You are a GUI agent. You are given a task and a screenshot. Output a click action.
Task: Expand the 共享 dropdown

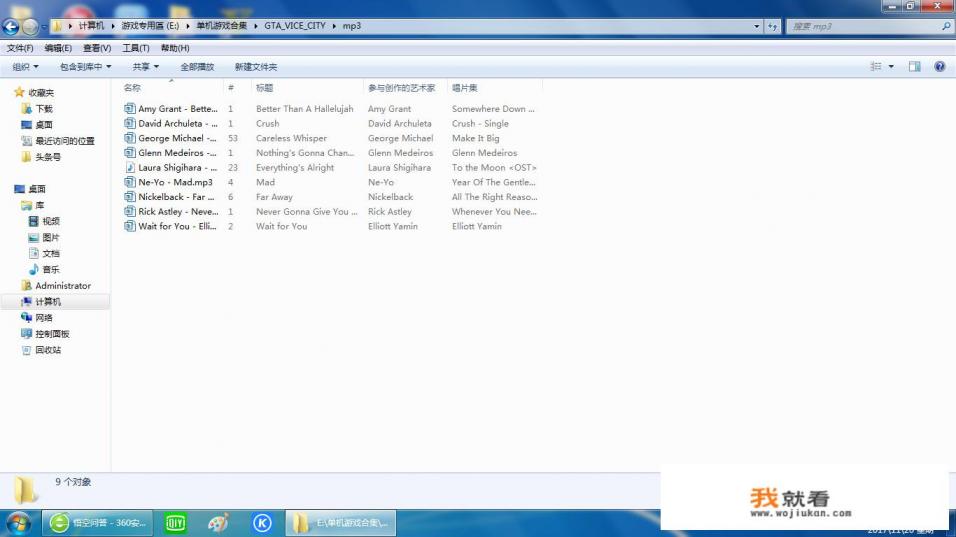point(145,67)
